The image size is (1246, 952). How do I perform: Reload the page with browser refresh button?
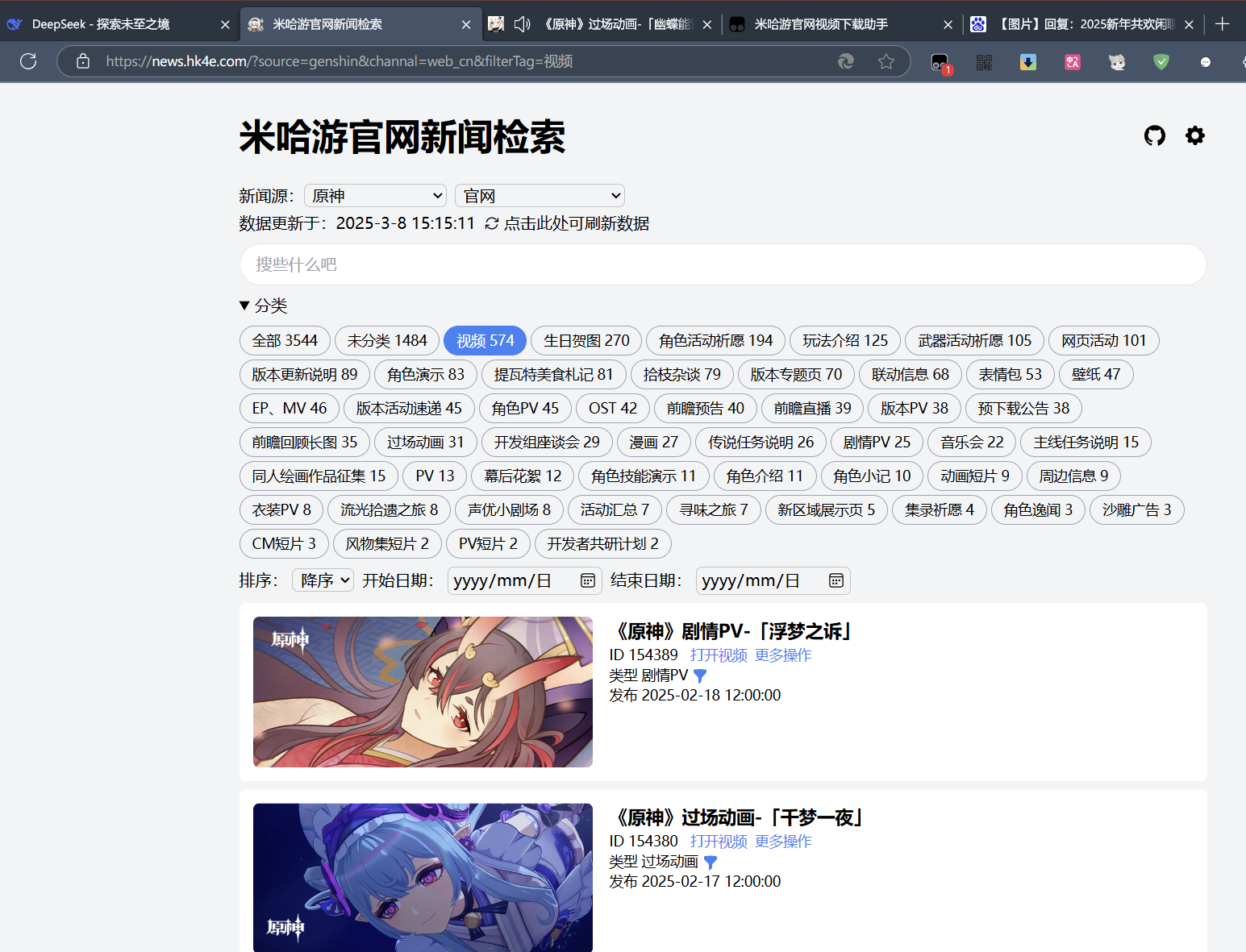coord(28,61)
